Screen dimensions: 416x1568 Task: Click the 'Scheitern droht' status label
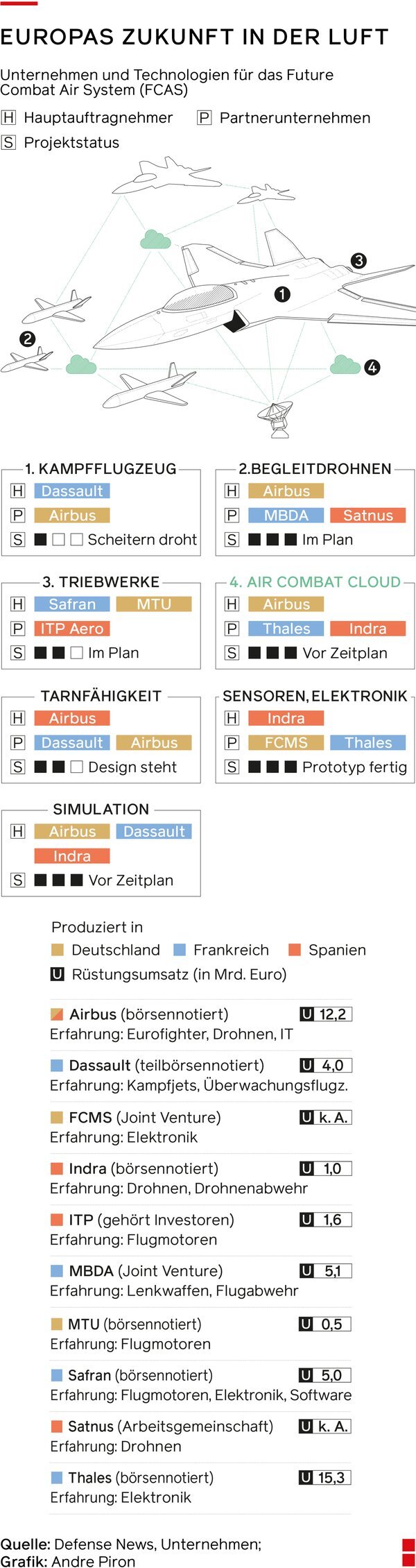142,540
